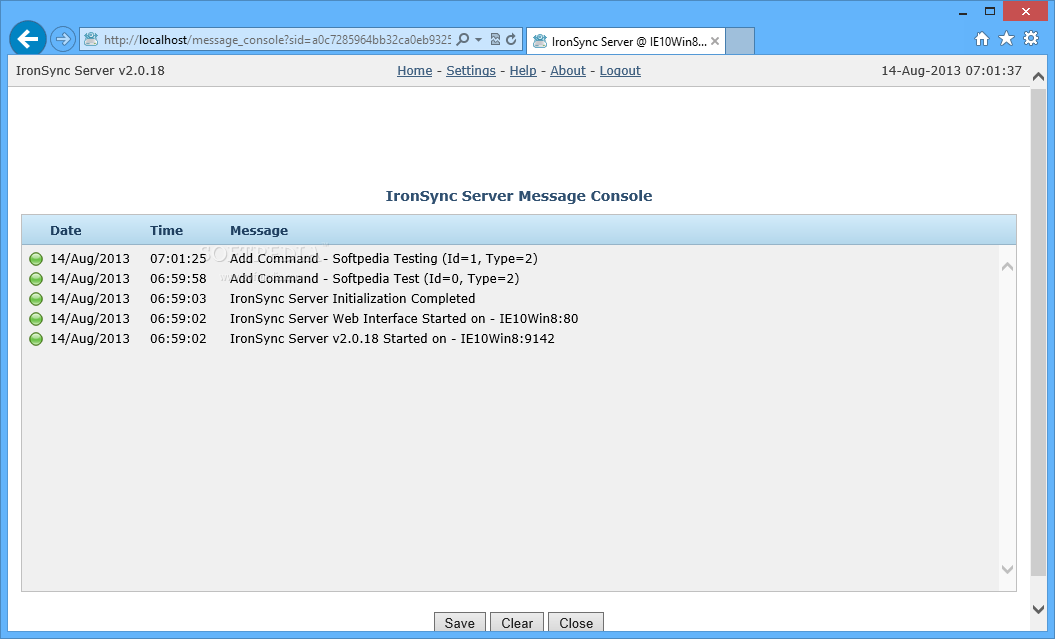The height and width of the screenshot is (639, 1055).
Task: Click the URL address input field
Action: pos(277,40)
